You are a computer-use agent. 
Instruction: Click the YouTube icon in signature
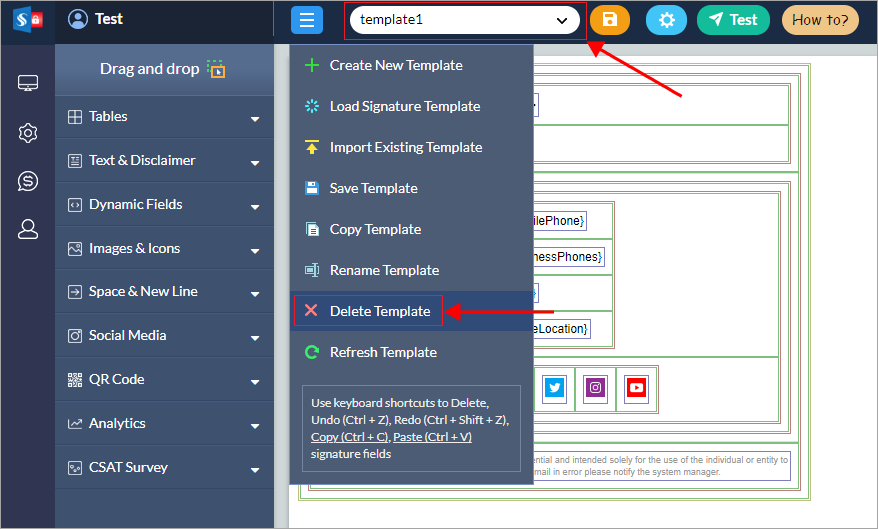(636, 387)
